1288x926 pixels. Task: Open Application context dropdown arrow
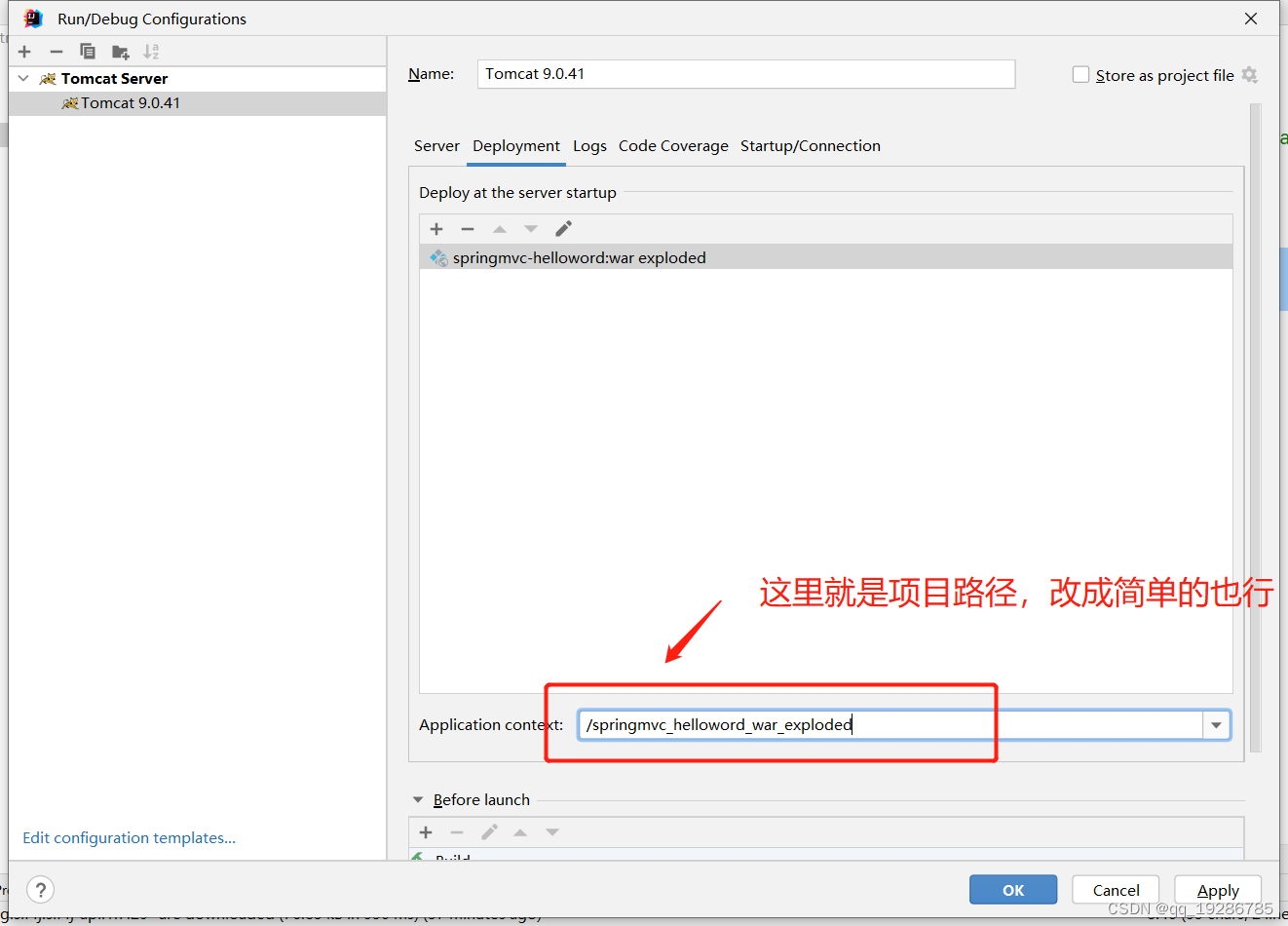(1216, 725)
